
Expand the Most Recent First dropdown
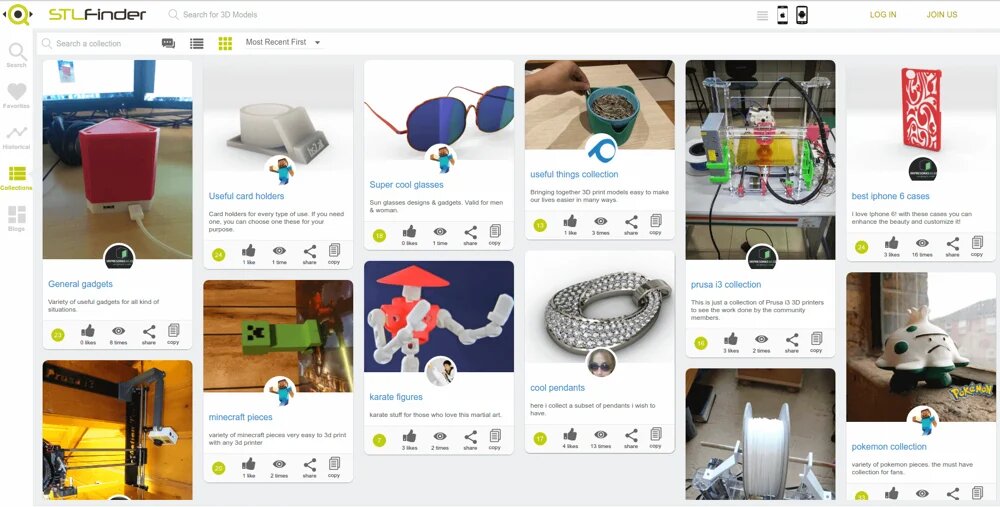point(283,43)
